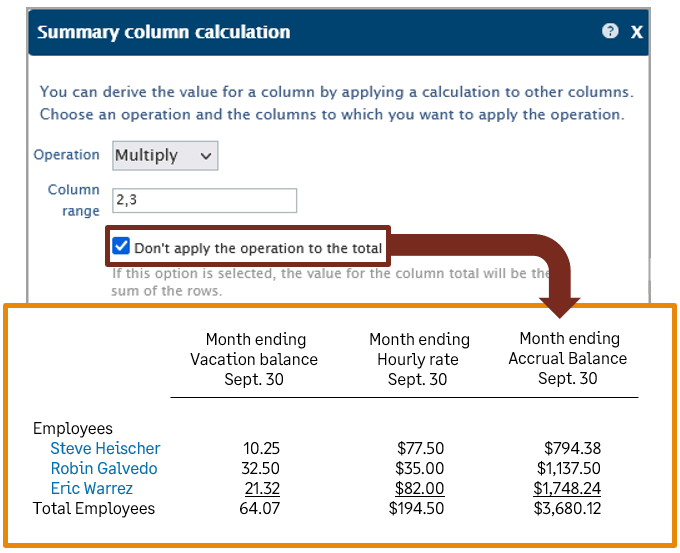Image resolution: width=680 pixels, height=553 pixels.
Task: Select the $794.38 accrual balance cell
Action: (x=572, y=449)
